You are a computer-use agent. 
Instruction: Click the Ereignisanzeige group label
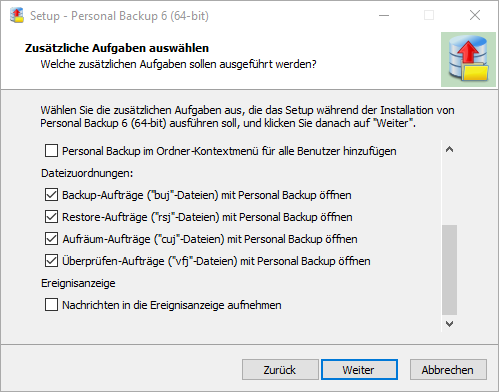(78, 283)
